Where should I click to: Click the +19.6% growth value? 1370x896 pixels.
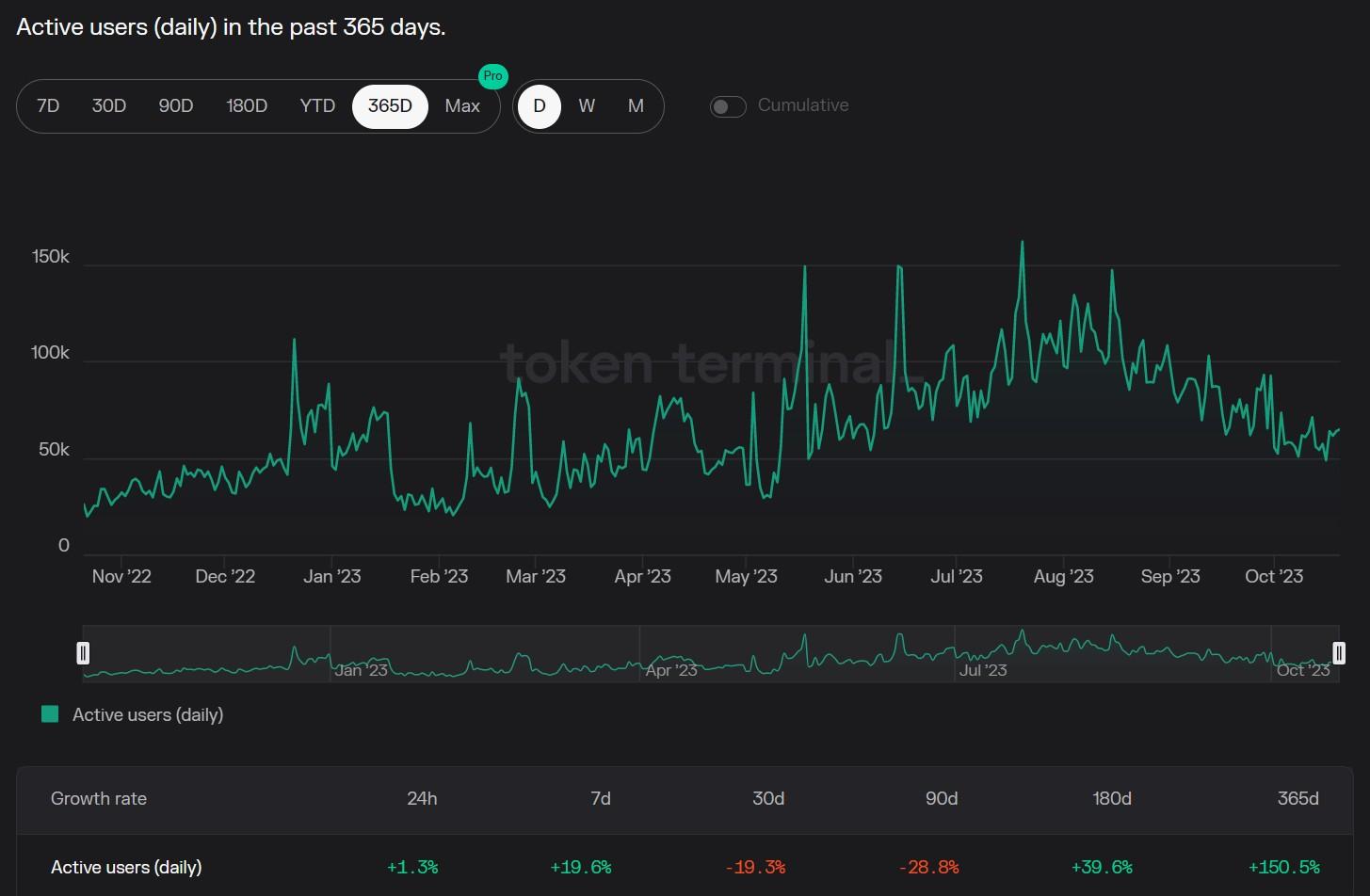coord(581,868)
